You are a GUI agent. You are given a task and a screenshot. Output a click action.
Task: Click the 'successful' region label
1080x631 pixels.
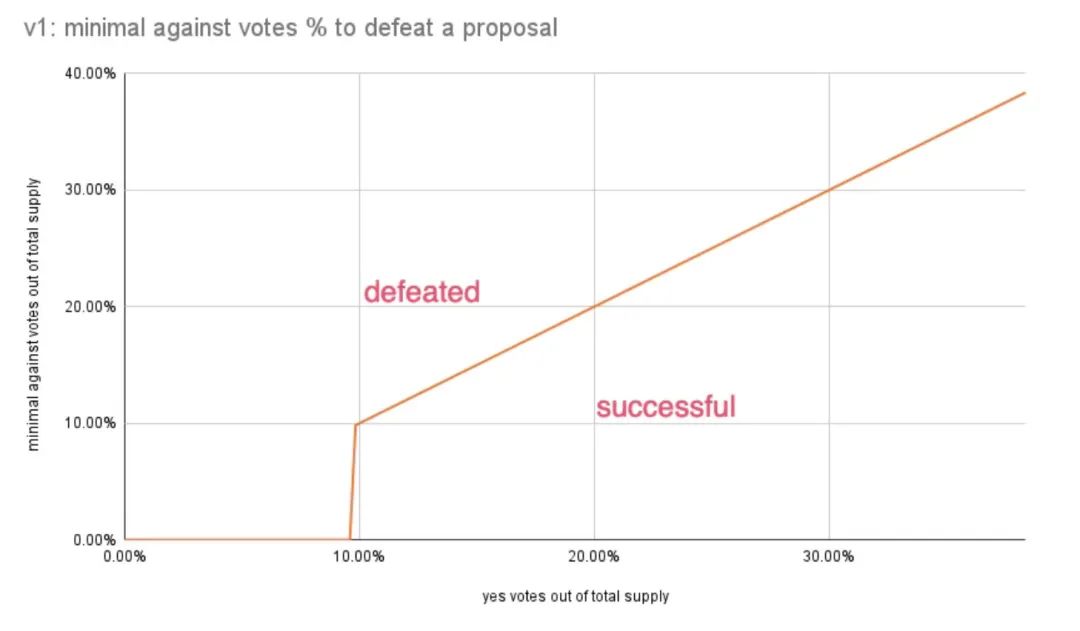[666, 406]
